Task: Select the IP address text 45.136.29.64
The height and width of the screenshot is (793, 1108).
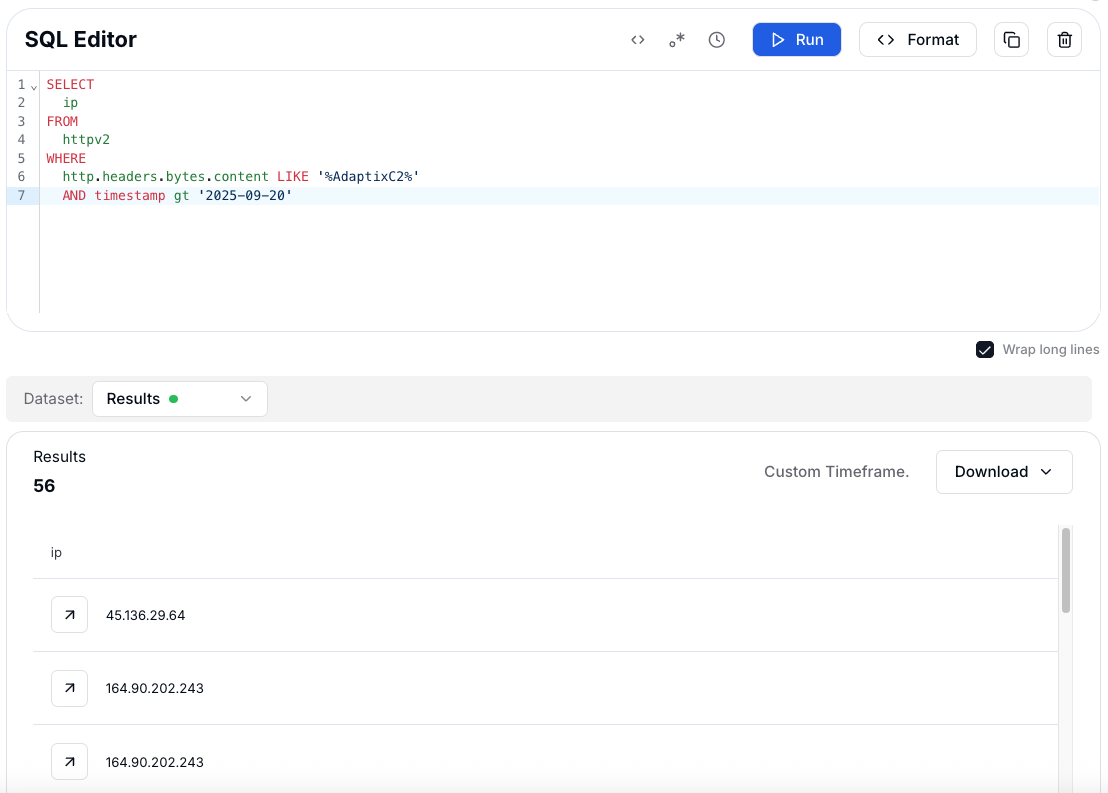Action: 145,615
